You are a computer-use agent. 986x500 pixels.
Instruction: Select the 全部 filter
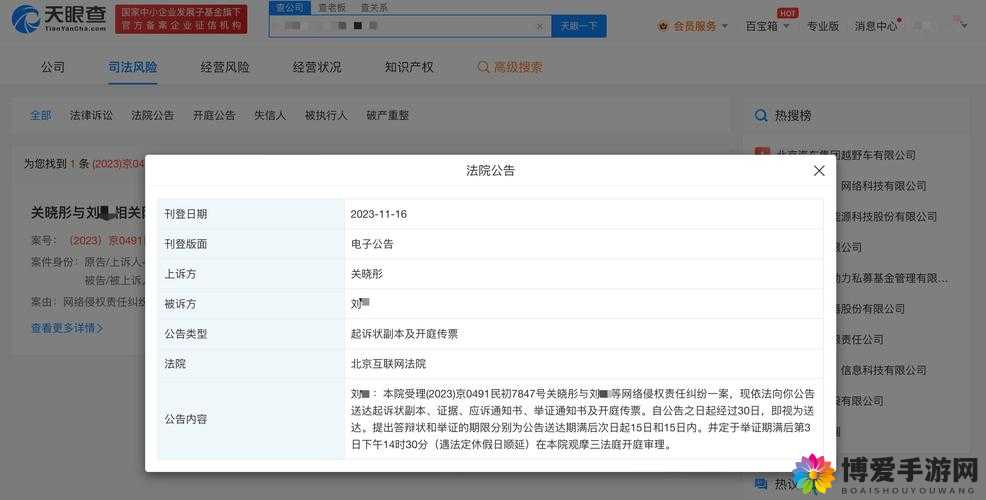point(41,115)
